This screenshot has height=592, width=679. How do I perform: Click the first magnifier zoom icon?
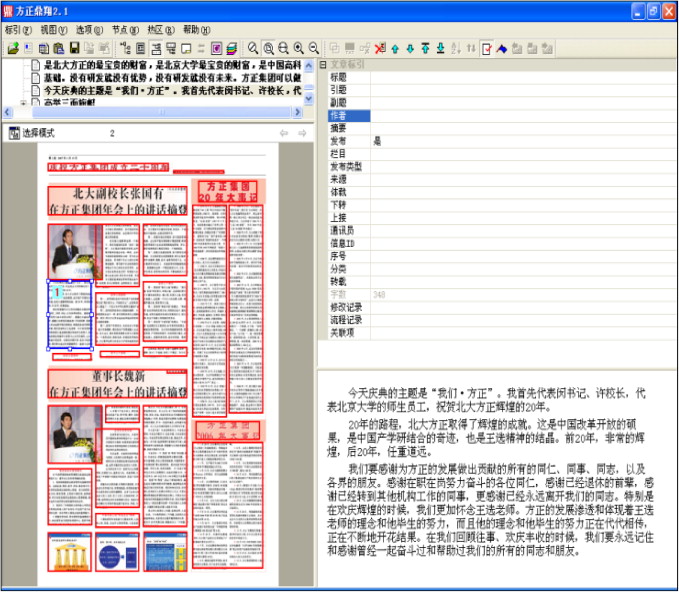click(253, 48)
